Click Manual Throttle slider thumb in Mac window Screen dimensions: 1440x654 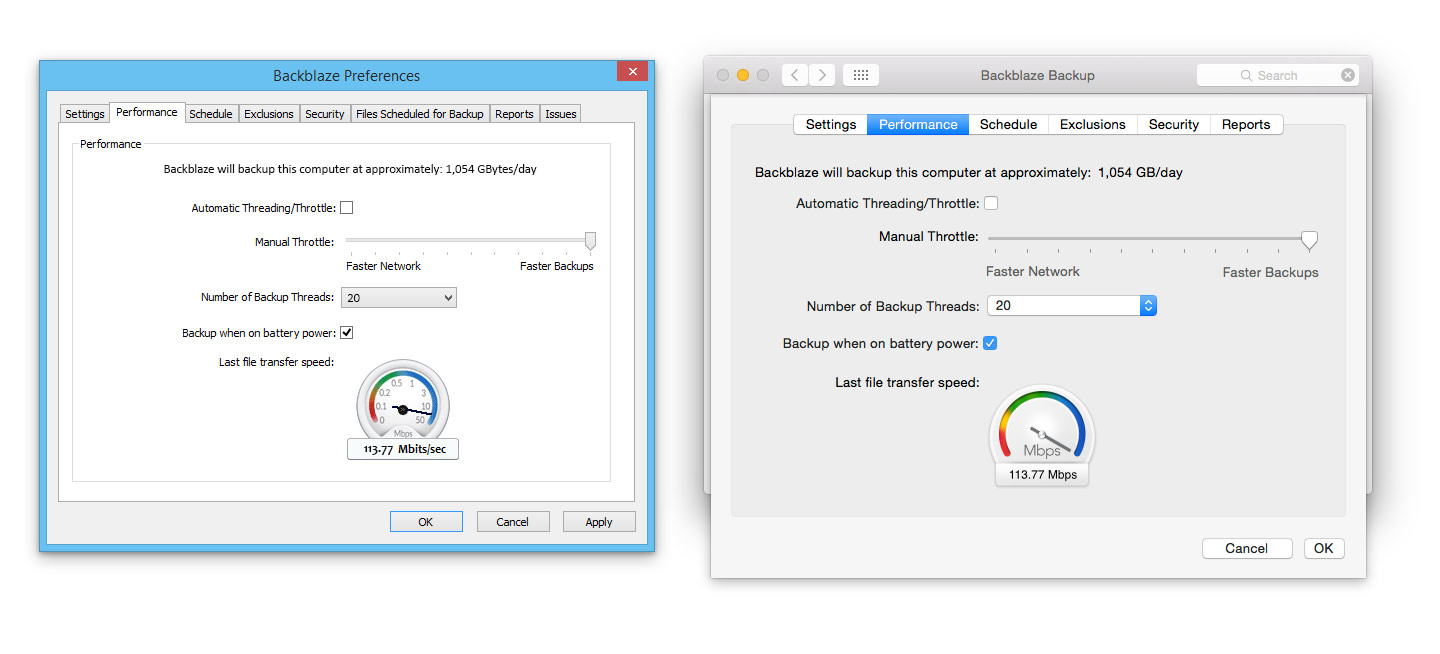pos(1309,239)
